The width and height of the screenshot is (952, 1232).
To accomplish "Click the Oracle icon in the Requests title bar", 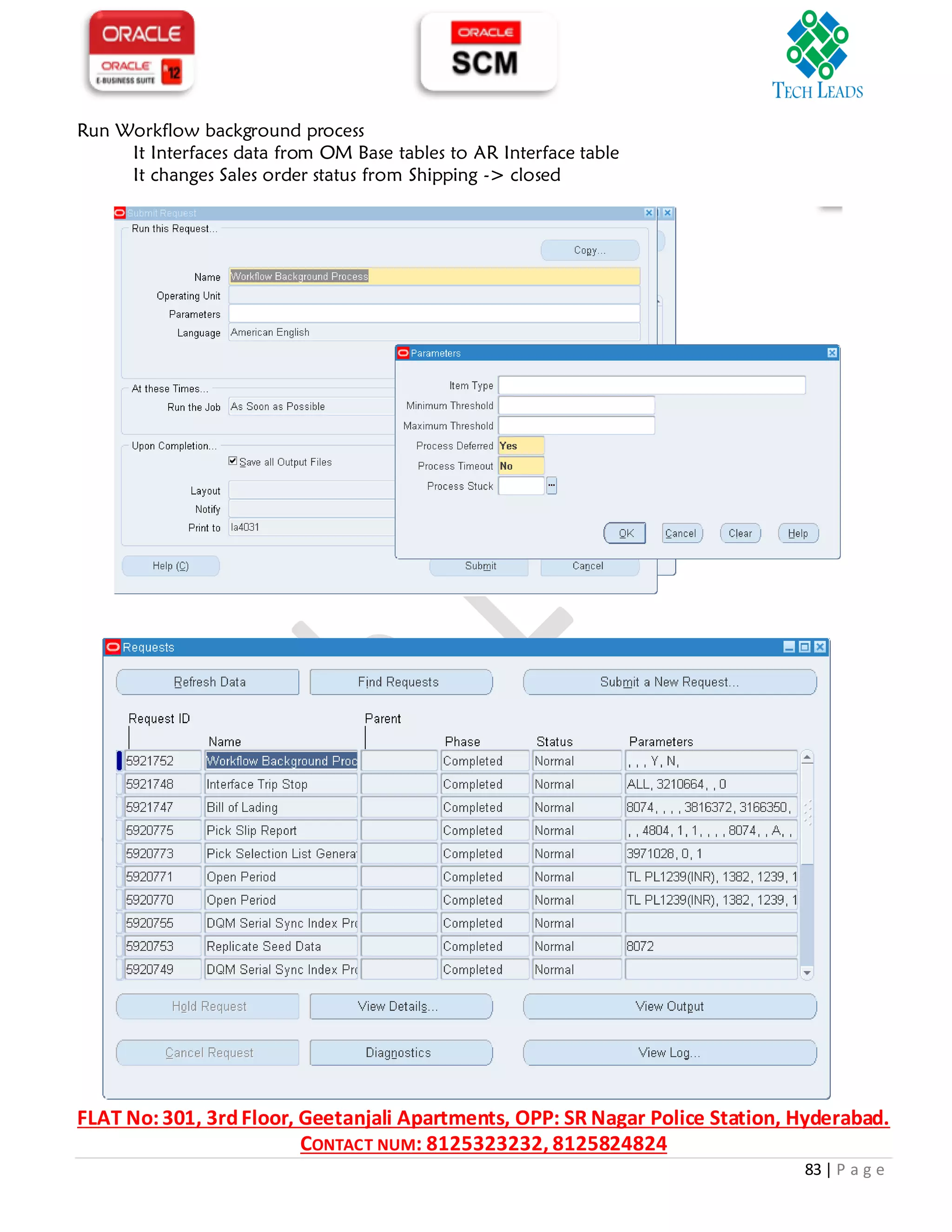I will point(113,647).
